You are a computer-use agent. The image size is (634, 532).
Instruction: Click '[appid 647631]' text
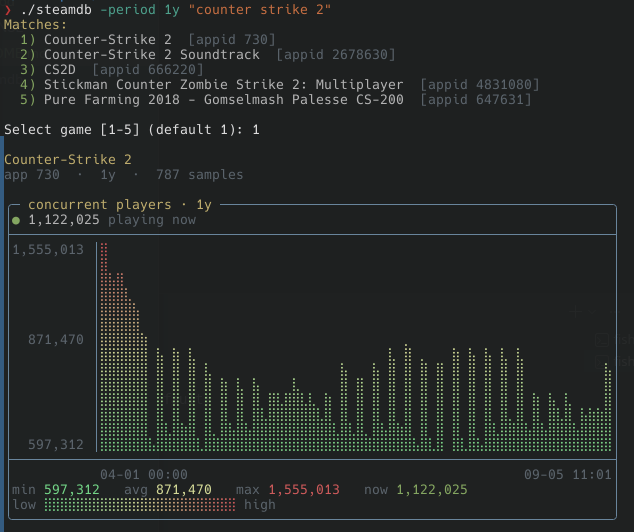pos(476,99)
